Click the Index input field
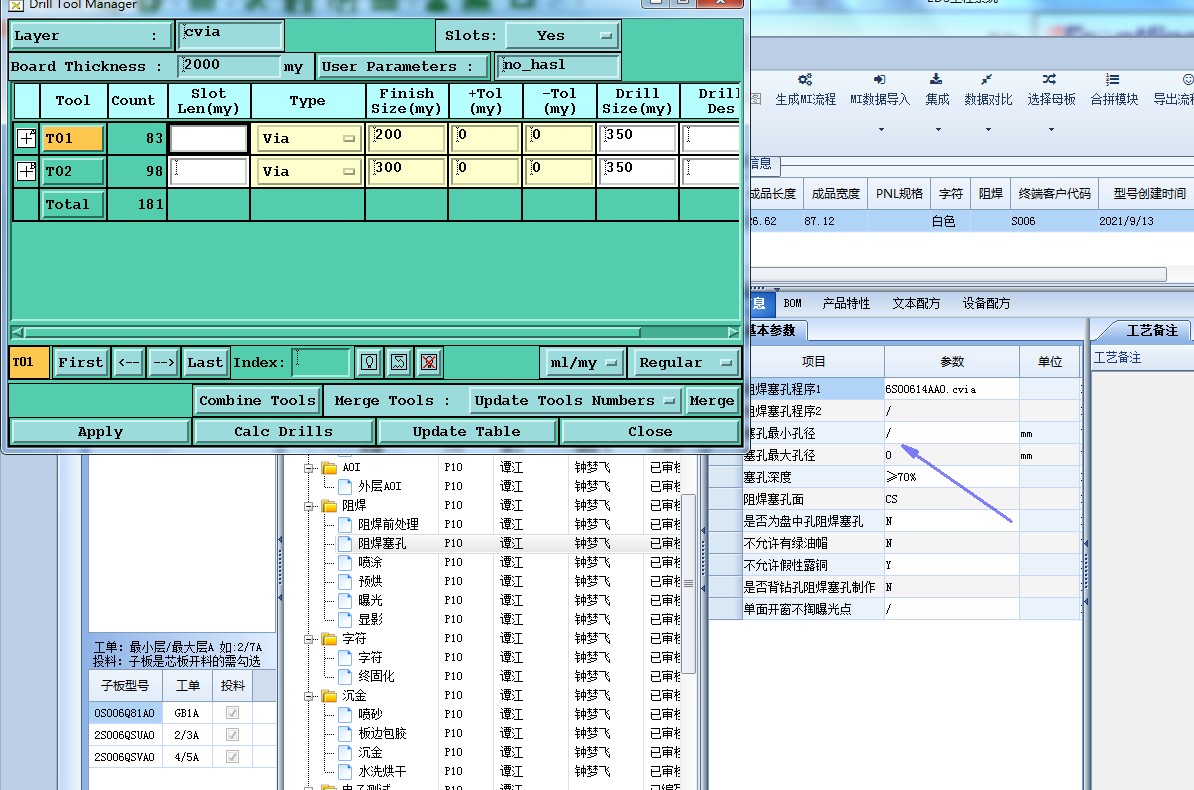The width and height of the screenshot is (1194, 790). click(321, 363)
